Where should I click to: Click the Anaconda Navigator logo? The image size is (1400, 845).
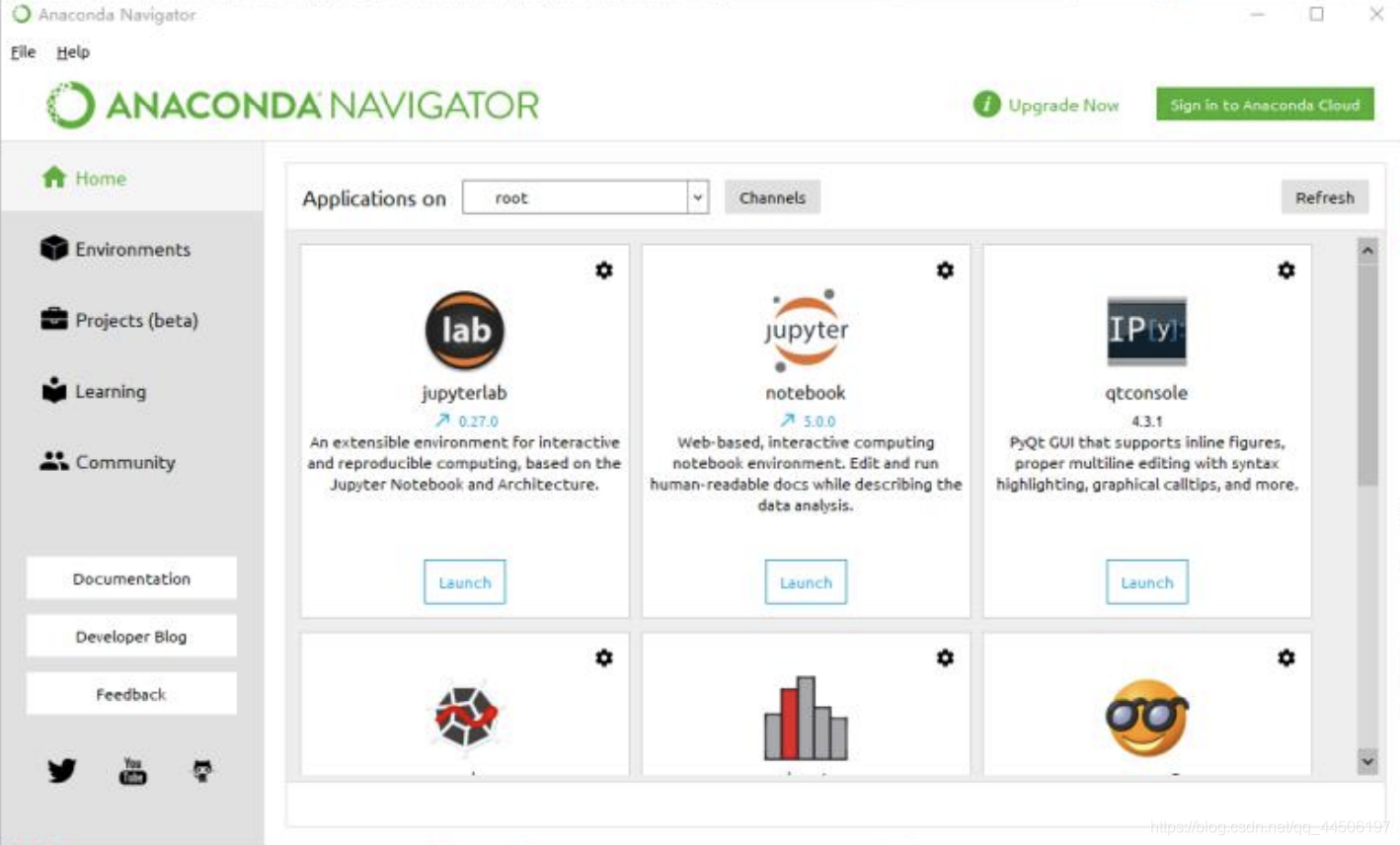tap(293, 105)
